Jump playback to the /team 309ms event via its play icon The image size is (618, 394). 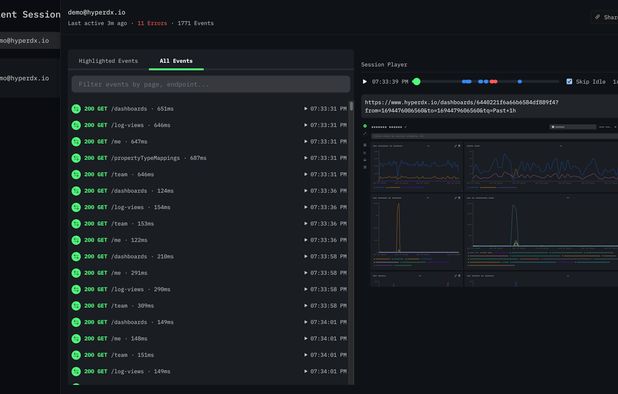pyautogui.click(x=305, y=306)
